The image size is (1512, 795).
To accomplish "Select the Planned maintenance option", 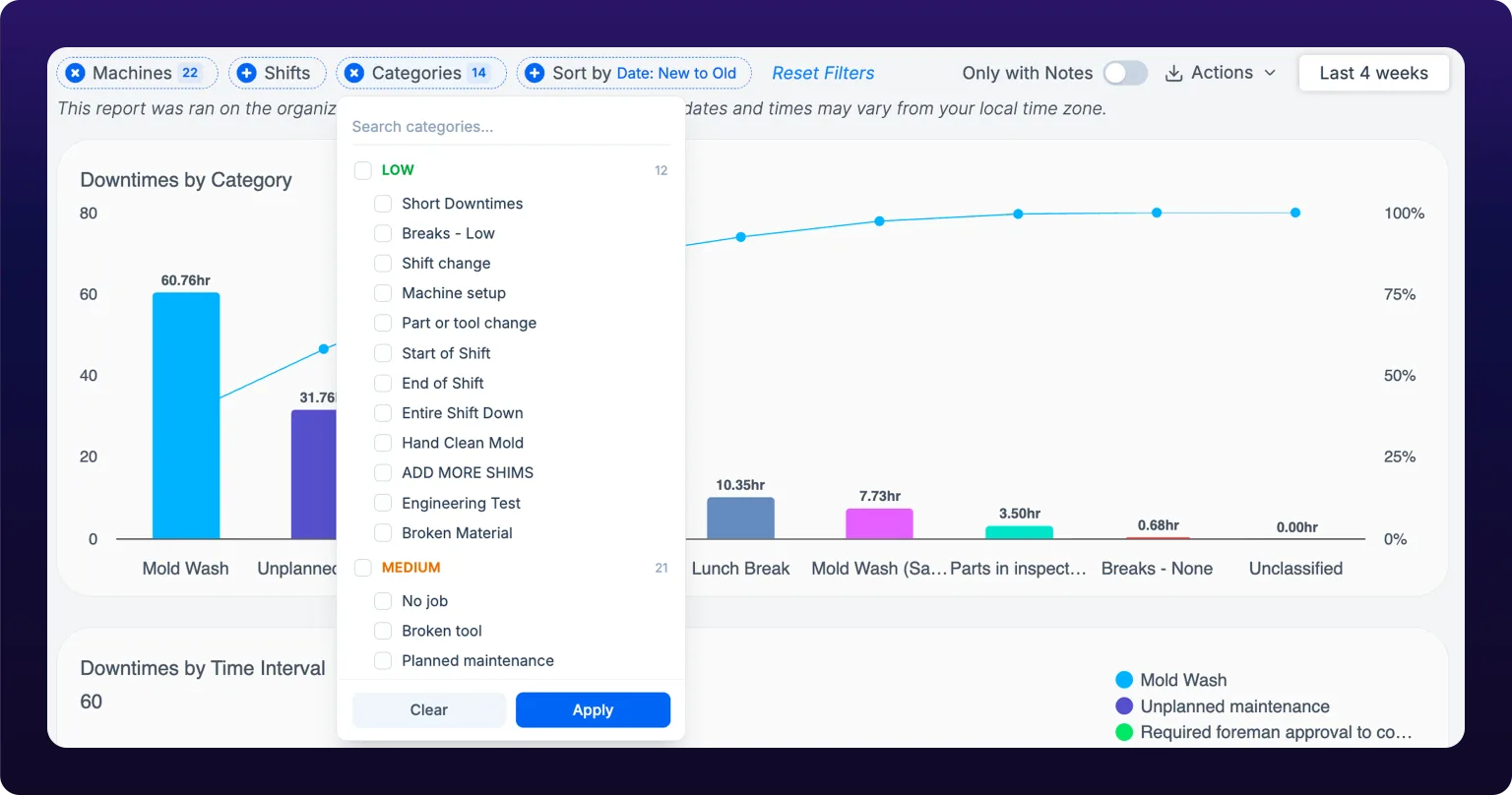I will pyautogui.click(x=477, y=661).
